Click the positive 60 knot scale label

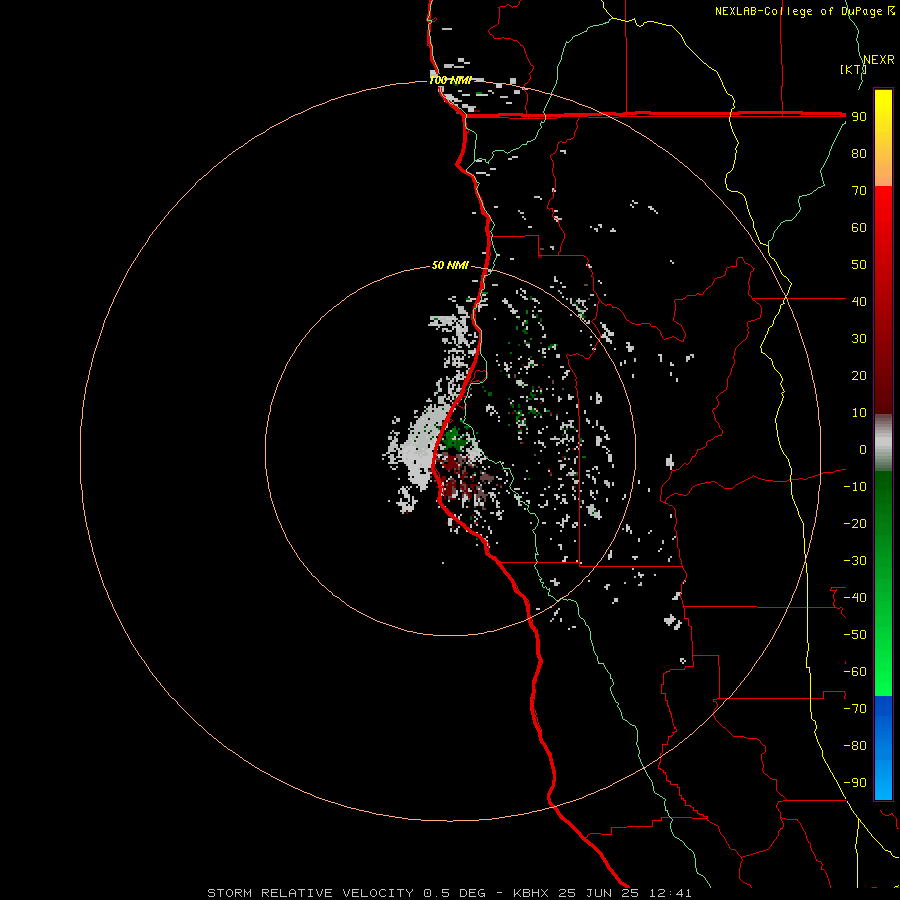point(859,227)
